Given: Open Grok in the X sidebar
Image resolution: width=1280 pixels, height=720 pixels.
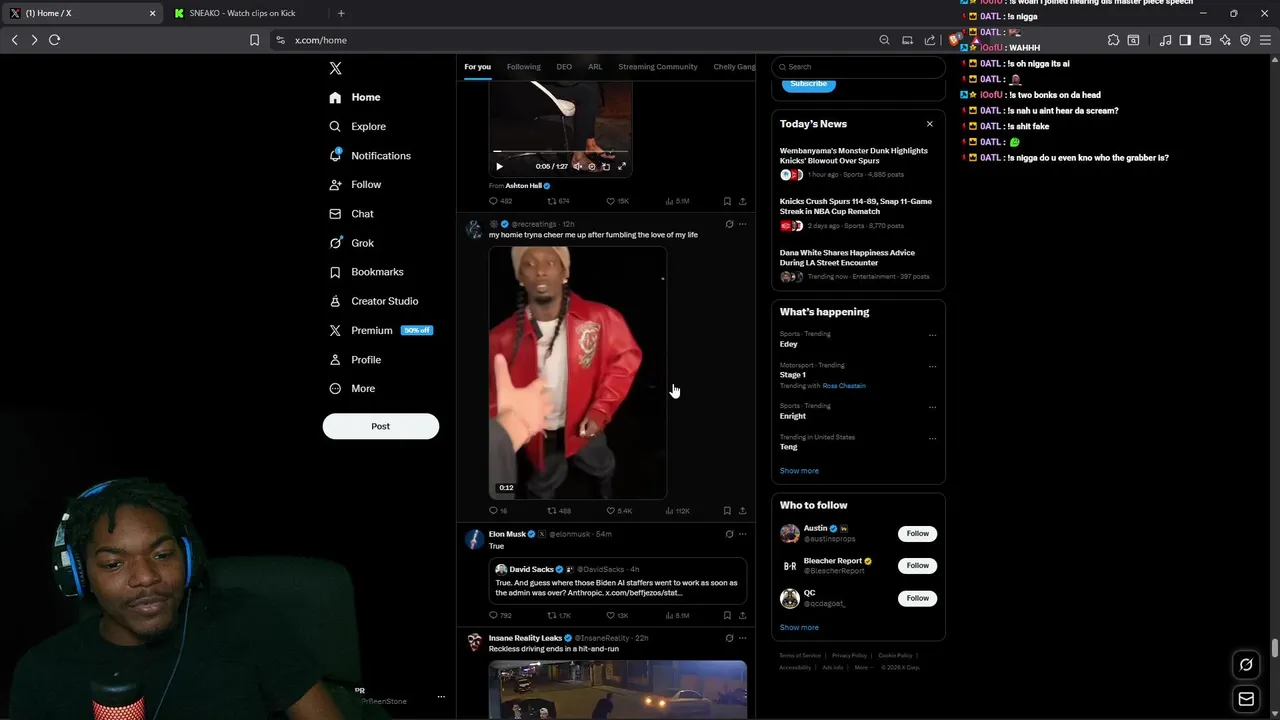Looking at the screenshot, I should point(351,243).
